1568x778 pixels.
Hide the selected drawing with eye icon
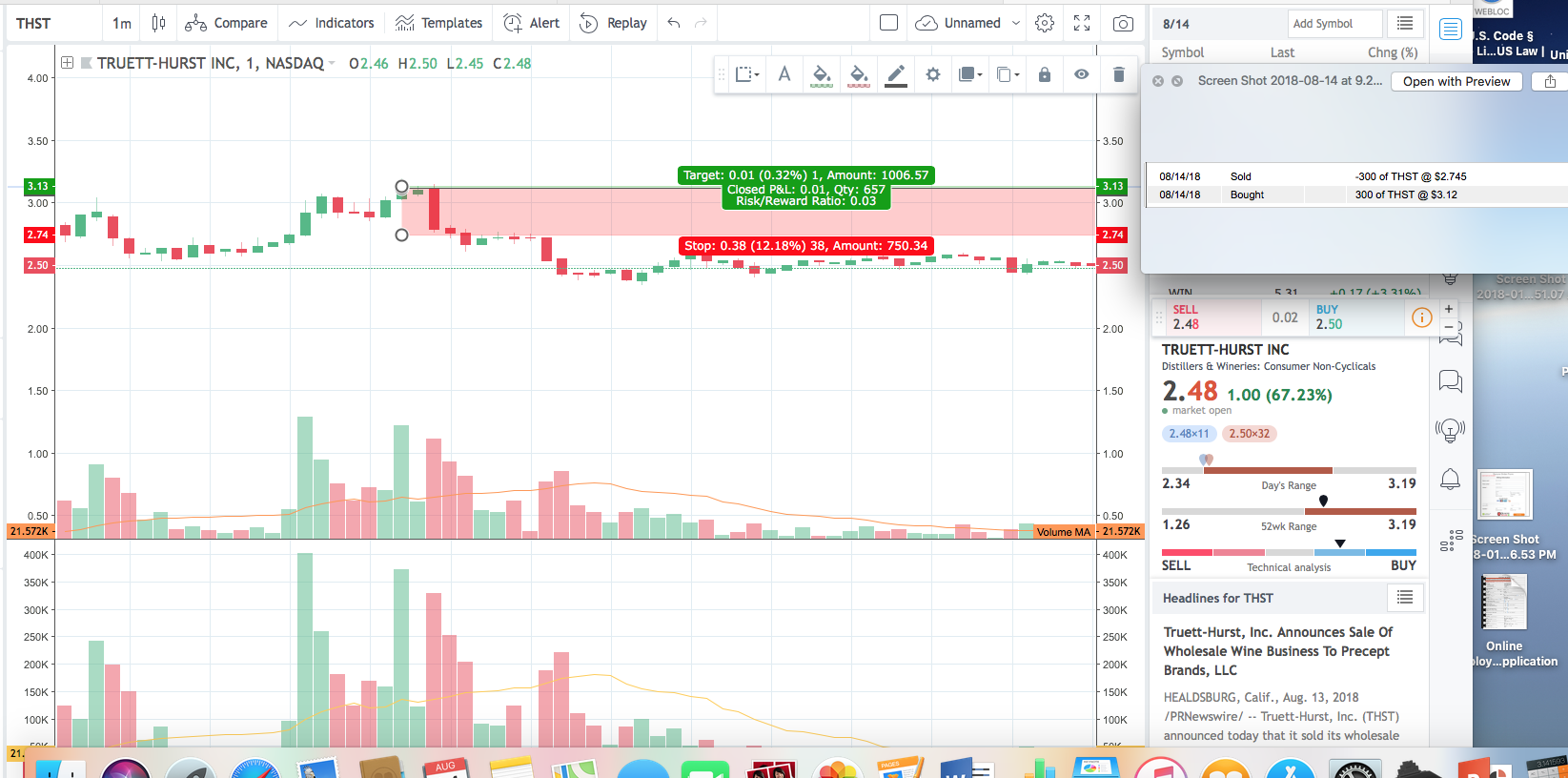(1082, 74)
